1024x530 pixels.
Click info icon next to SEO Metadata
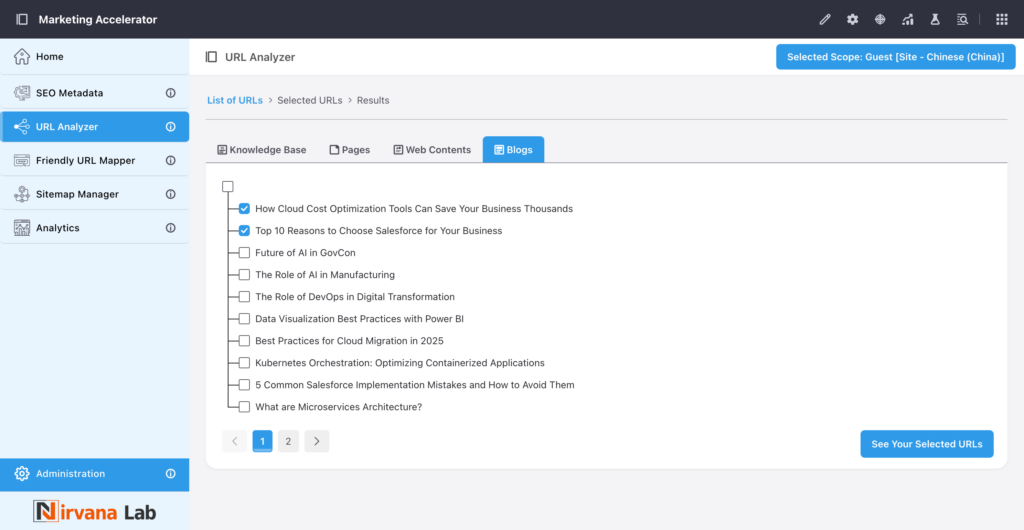170,93
